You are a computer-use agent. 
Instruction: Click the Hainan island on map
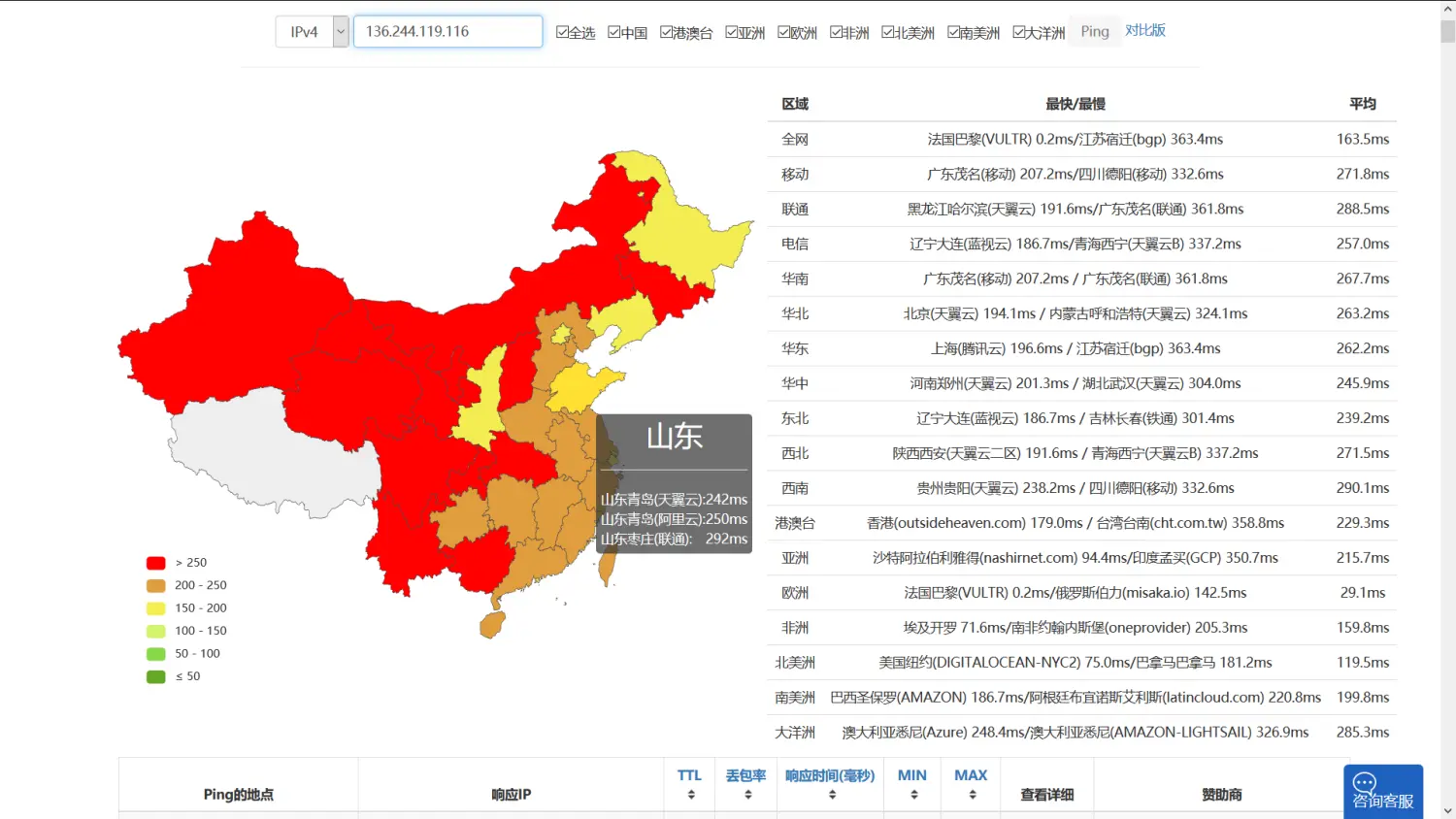[492, 624]
